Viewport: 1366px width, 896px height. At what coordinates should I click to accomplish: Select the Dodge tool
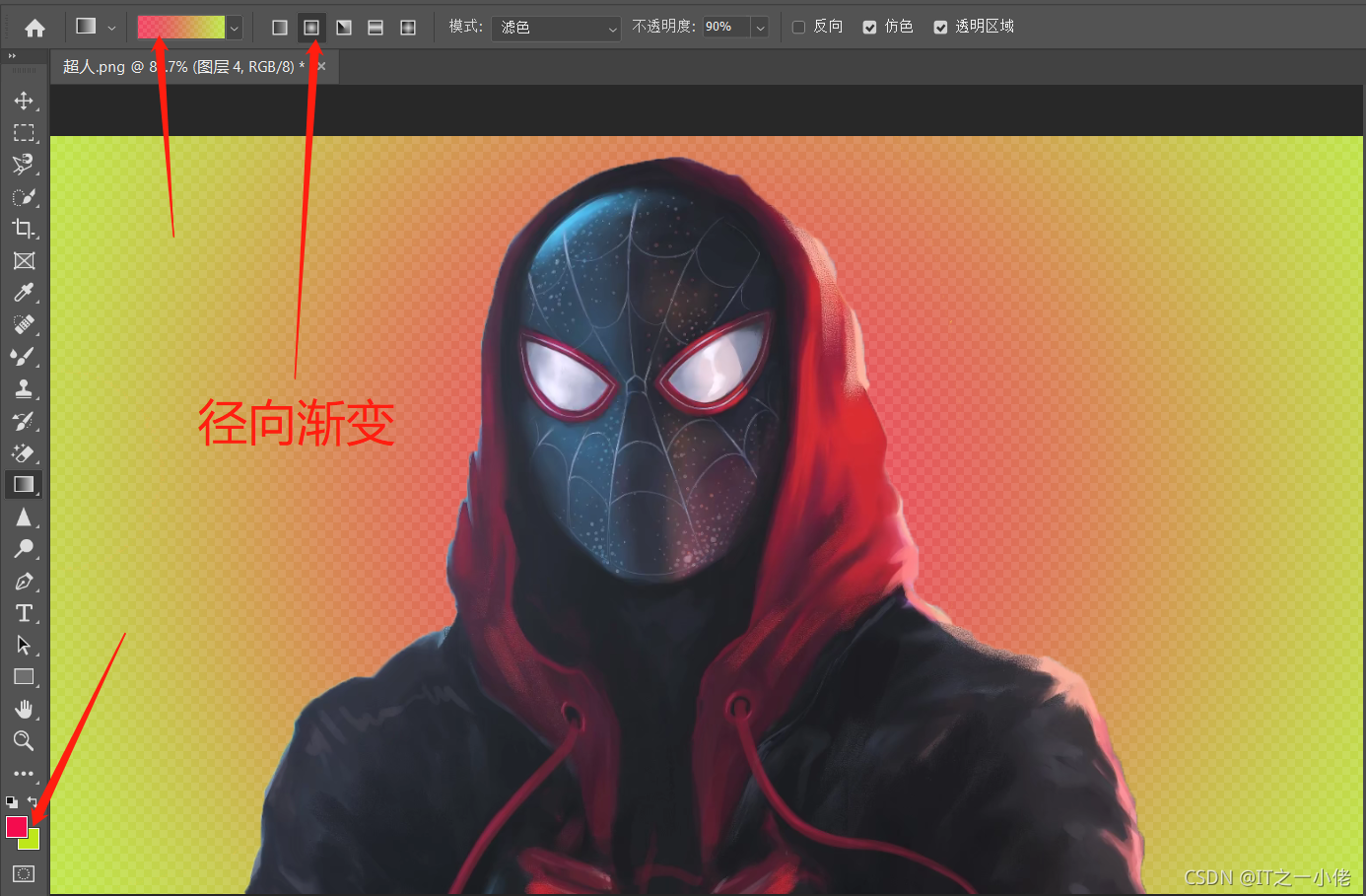click(24, 548)
